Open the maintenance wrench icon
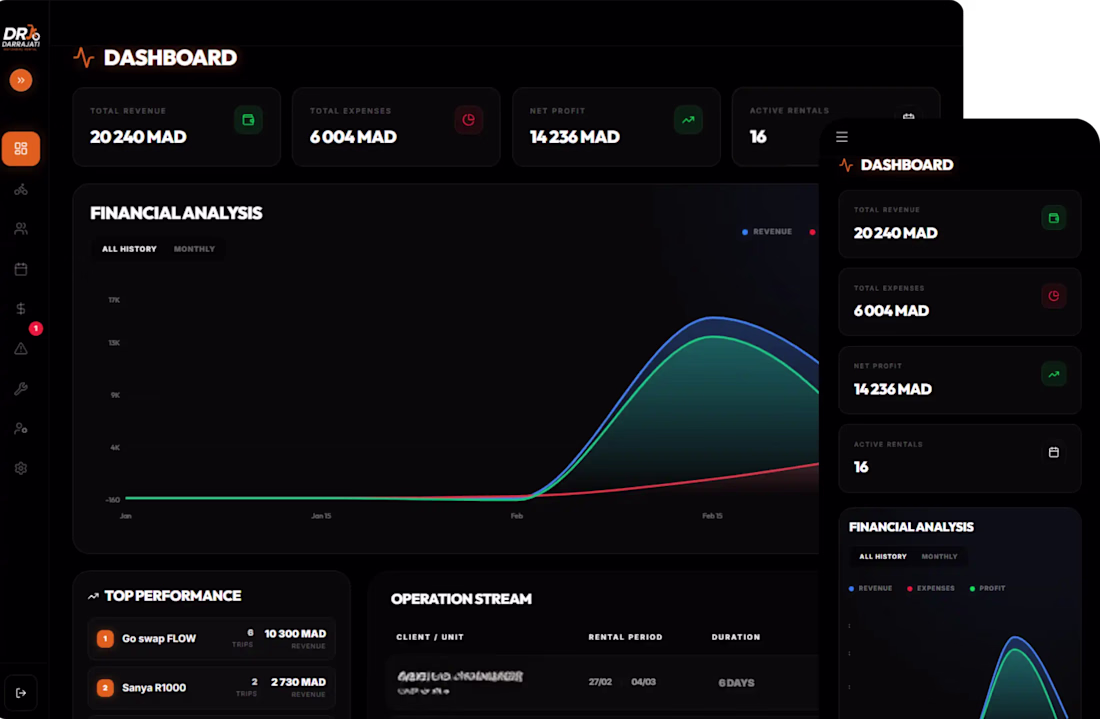This screenshot has height=719, width=1100. [21, 389]
